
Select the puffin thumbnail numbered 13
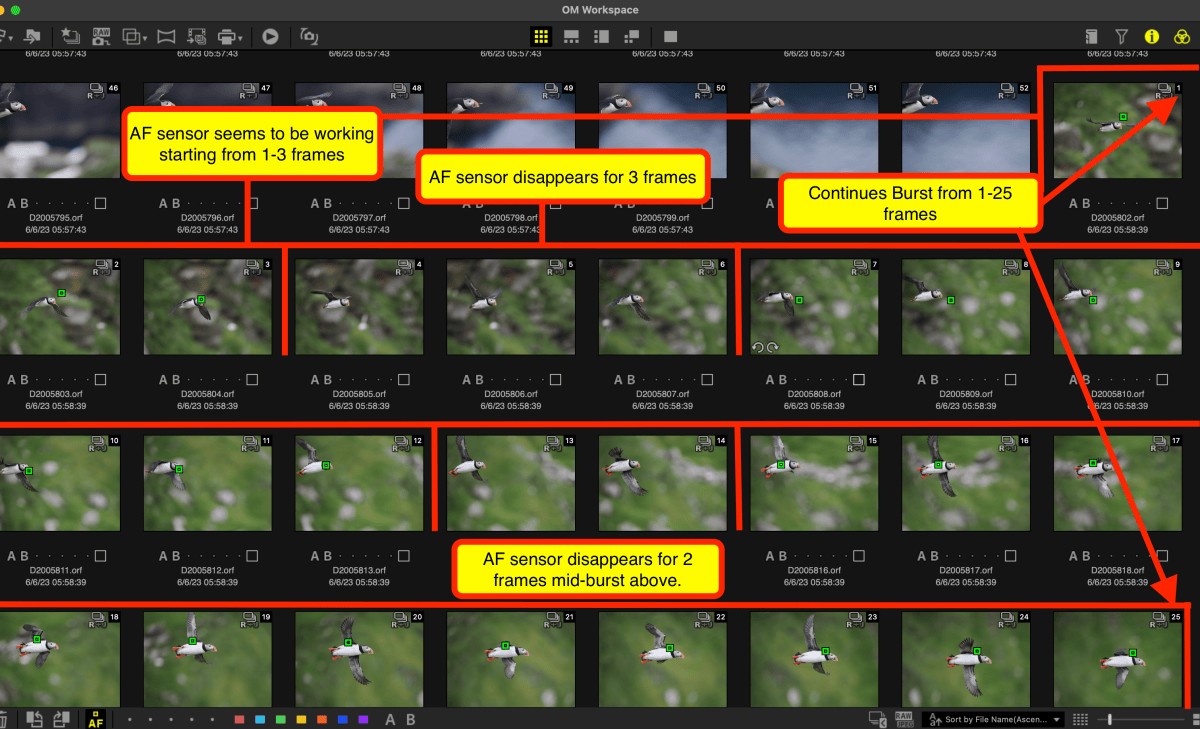click(511, 483)
